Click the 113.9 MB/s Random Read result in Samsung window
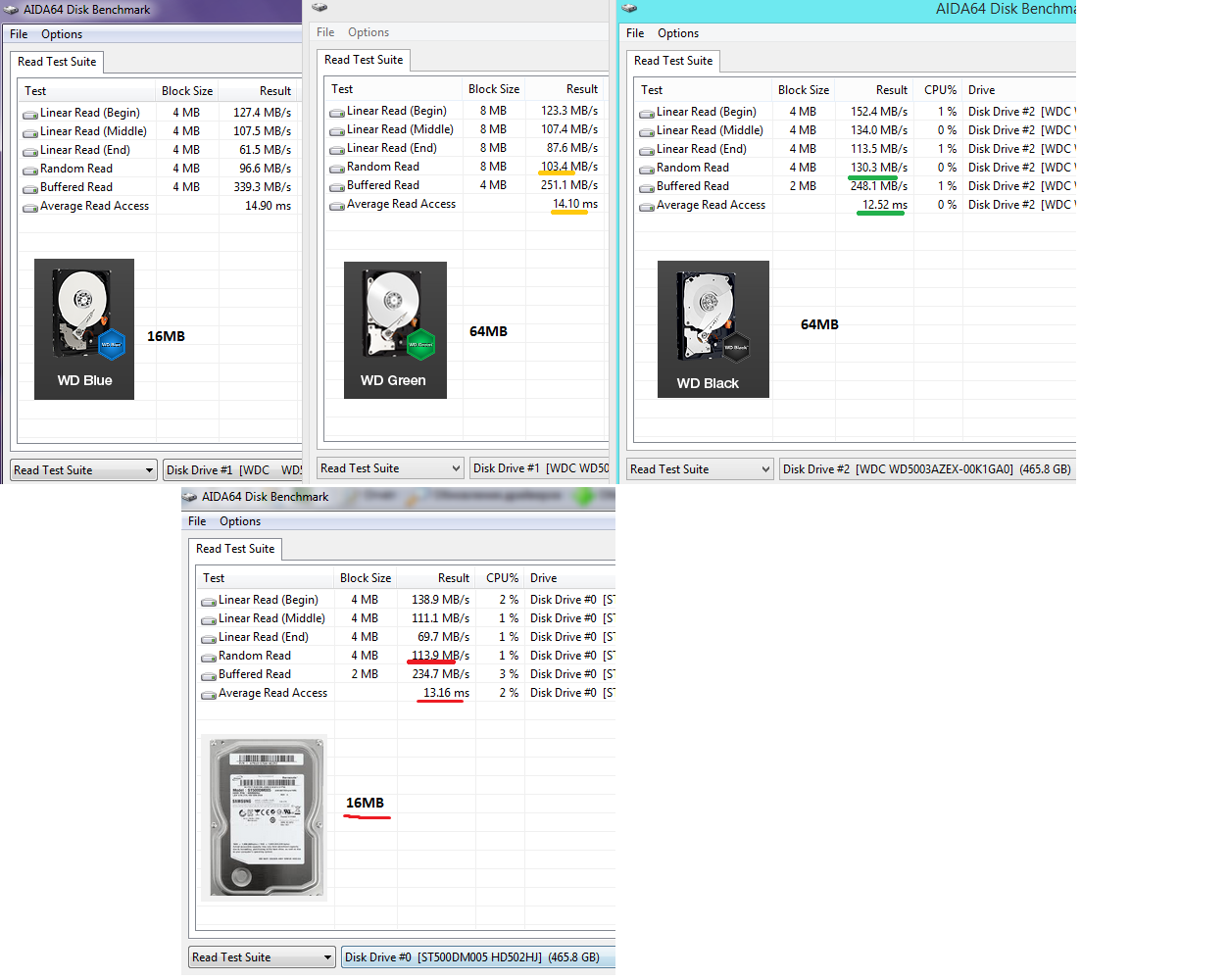 pyautogui.click(x=441, y=657)
